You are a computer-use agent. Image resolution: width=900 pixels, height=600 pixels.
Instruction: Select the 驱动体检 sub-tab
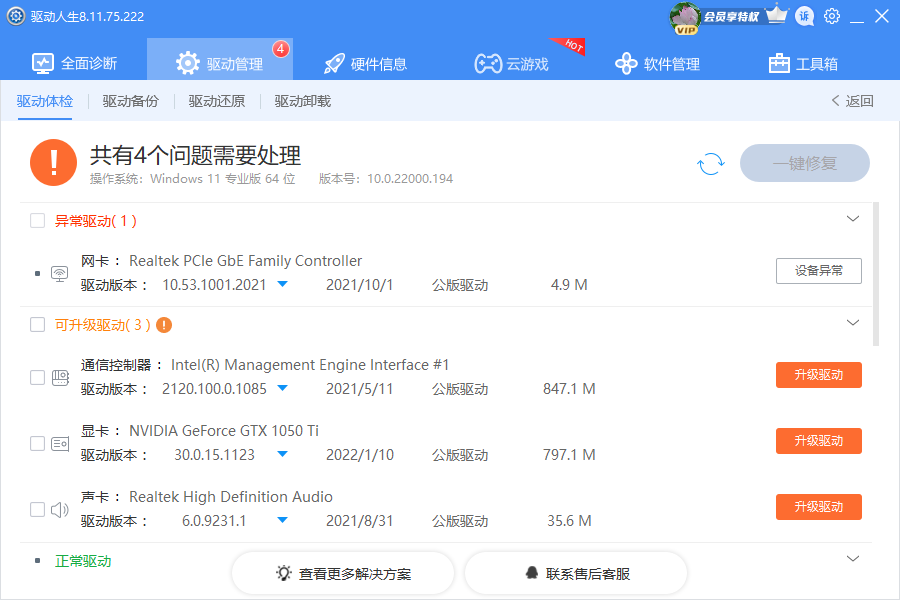tap(45, 101)
